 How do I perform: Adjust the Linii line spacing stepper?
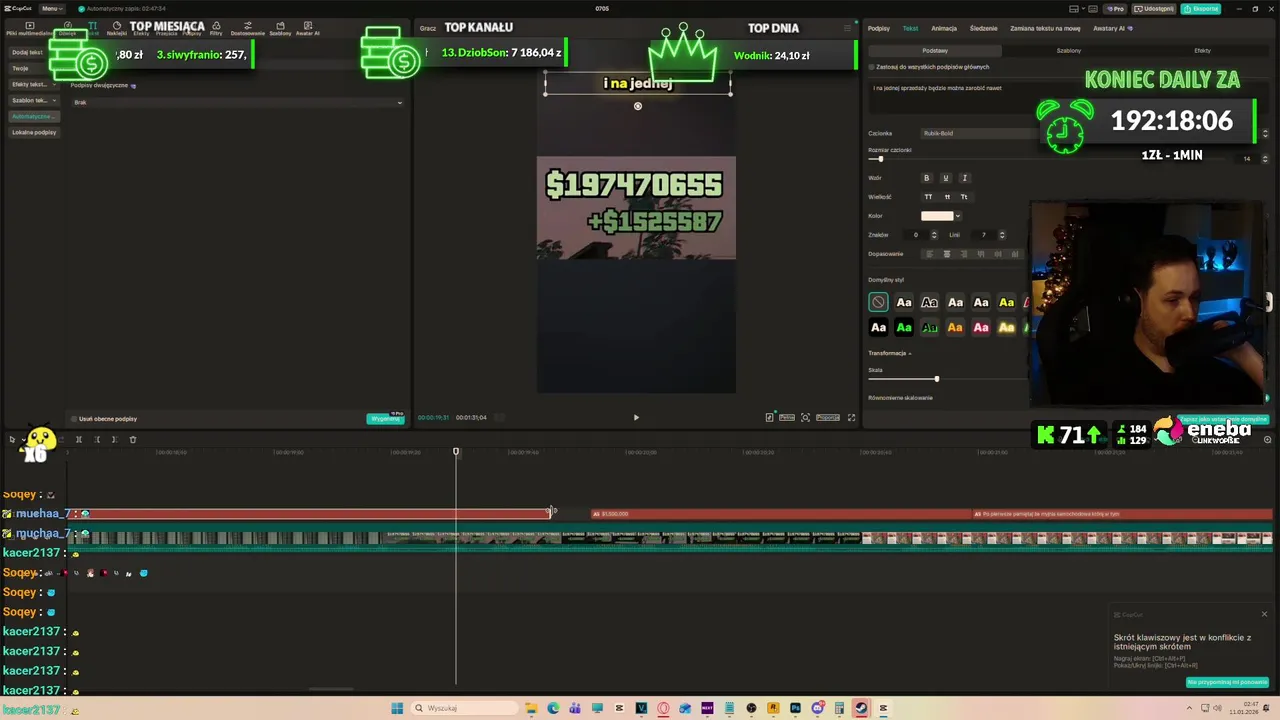(x=1002, y=235)
